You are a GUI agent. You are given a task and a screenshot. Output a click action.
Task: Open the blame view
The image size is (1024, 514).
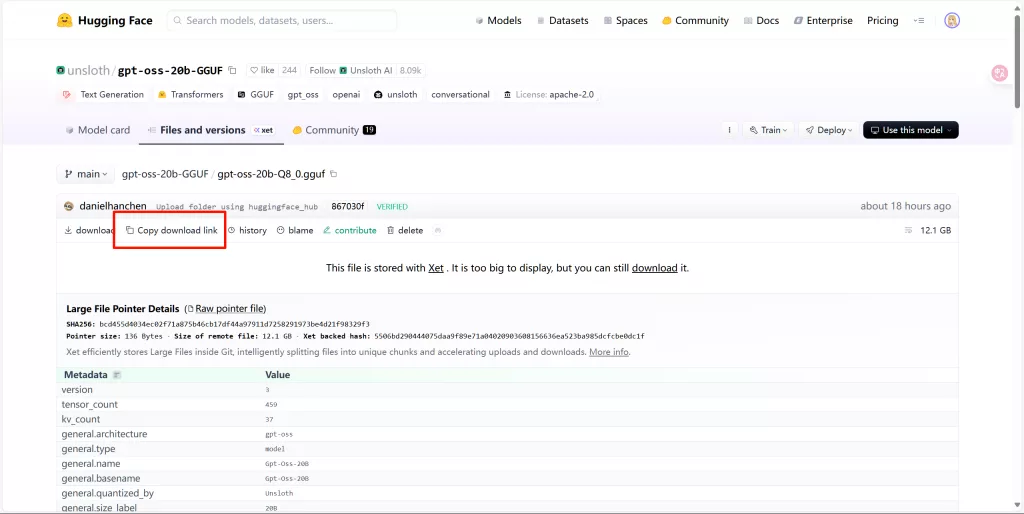(295, 231)
